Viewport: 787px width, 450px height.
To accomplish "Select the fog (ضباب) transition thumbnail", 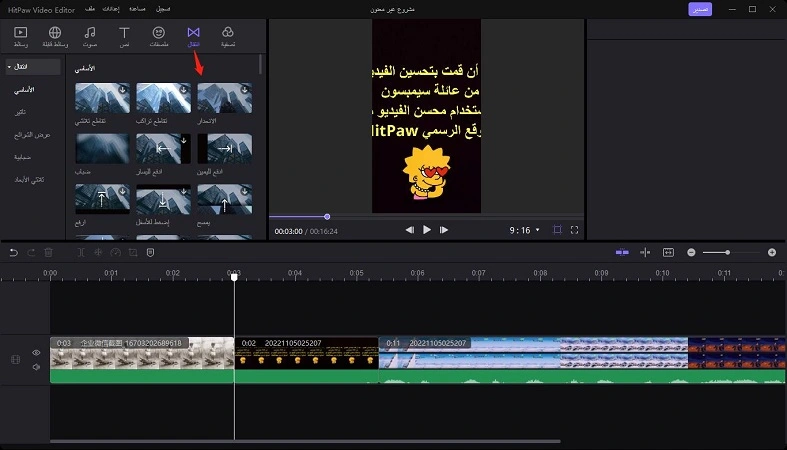I will 102,148.
